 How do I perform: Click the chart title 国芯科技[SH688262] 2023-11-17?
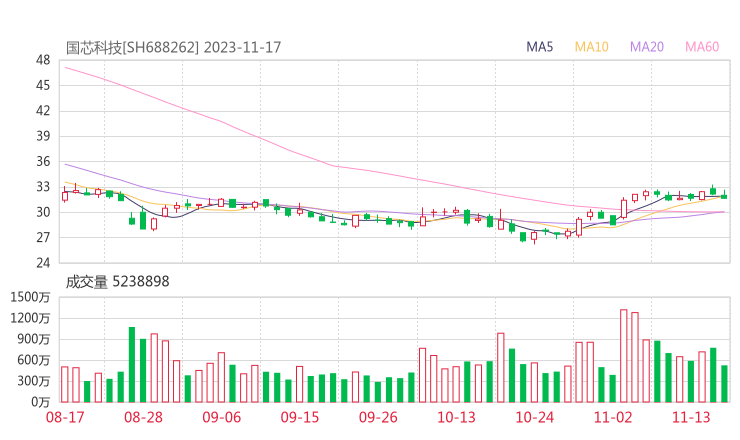click(x=173, y=47)
